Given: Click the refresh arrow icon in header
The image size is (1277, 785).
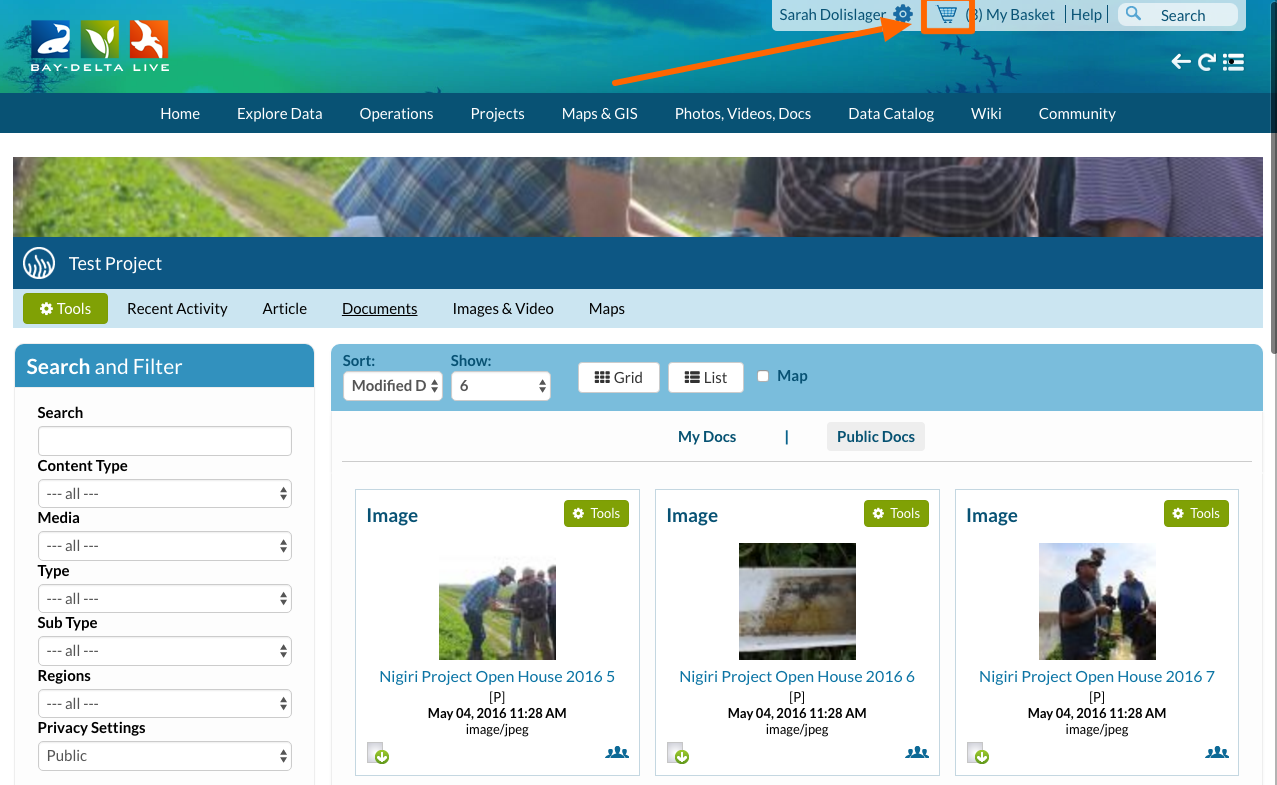Looking at the screenshot, I should click(1207, 62).
